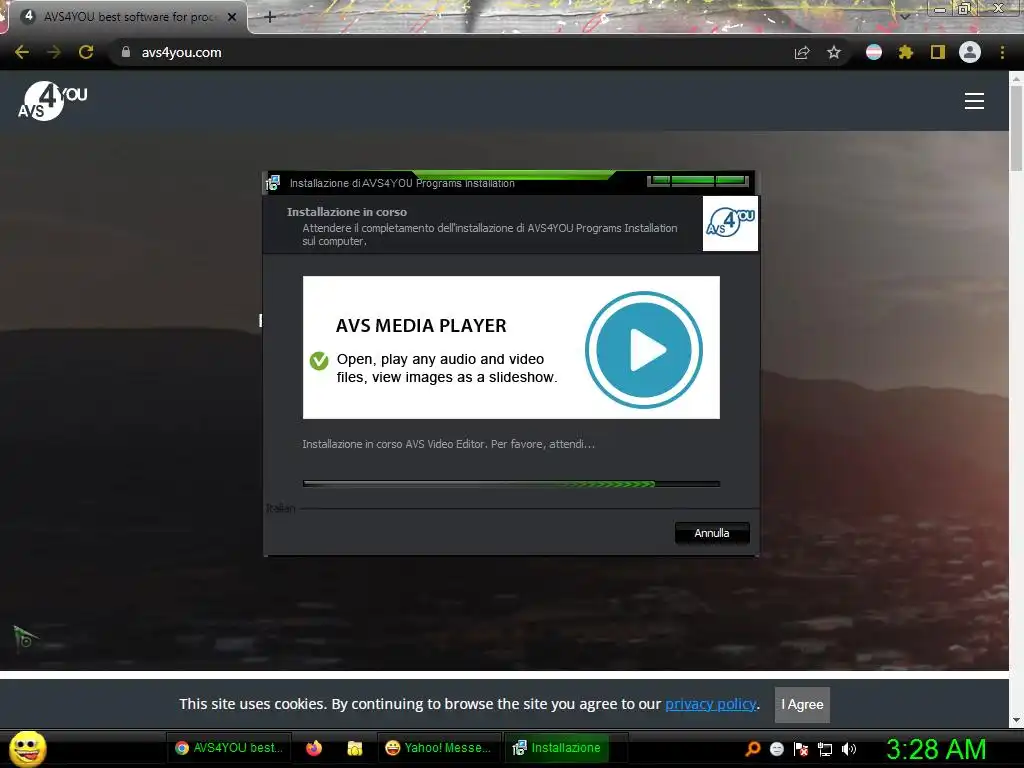Viewport: 1024px width, 768px height.
Task: Open a new browser tab
Action: 270,17
